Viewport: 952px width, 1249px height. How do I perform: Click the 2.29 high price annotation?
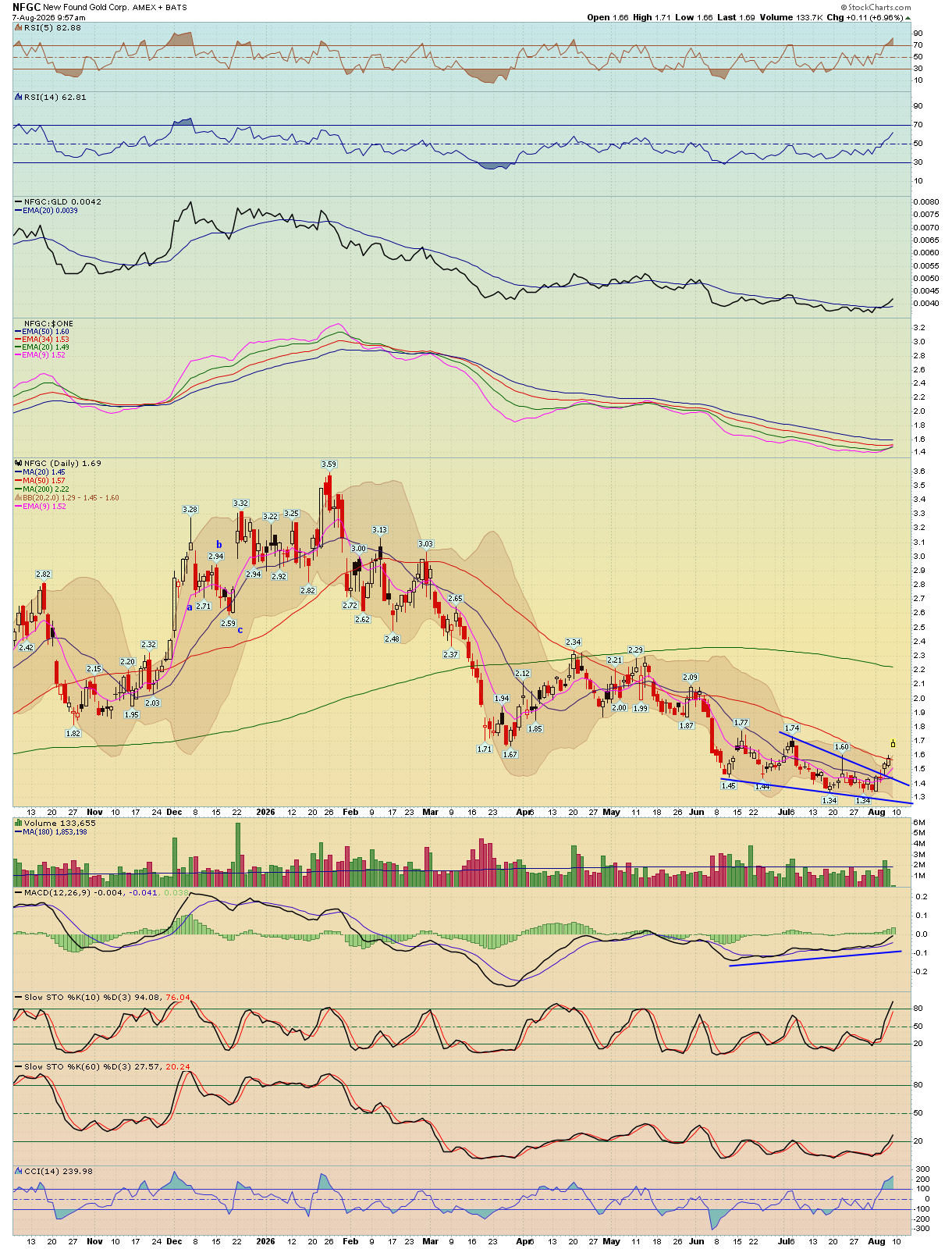[x=636, y=650]
